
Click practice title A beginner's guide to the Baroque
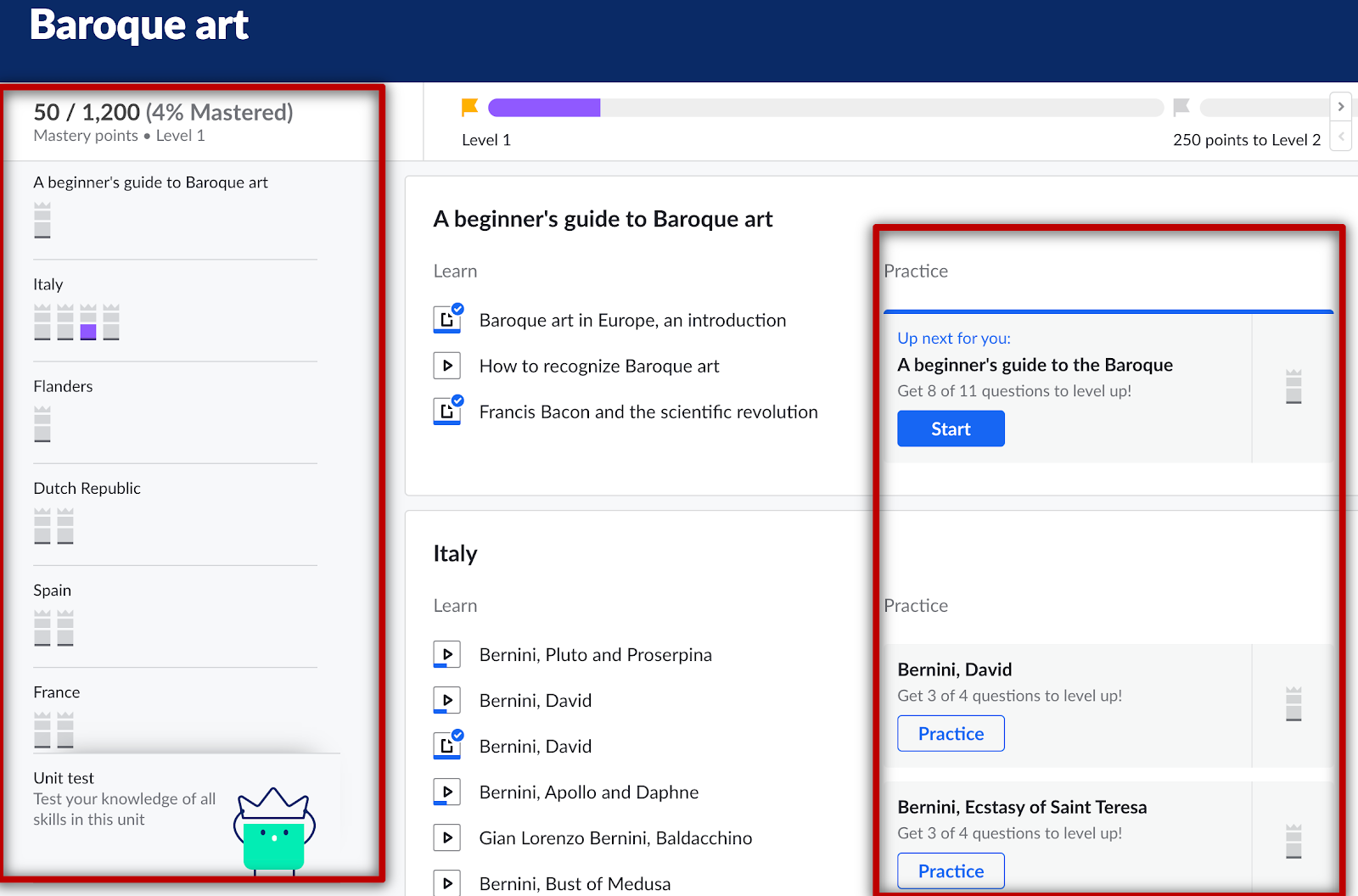(x=1035, y=365)
